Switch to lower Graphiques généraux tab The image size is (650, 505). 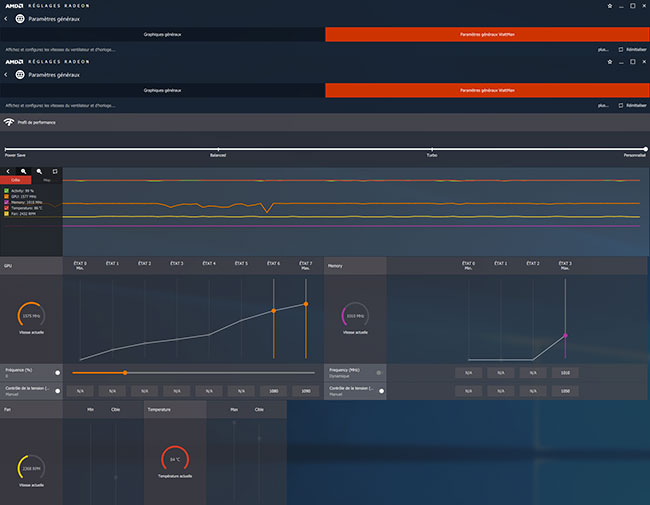coord(162,89)
